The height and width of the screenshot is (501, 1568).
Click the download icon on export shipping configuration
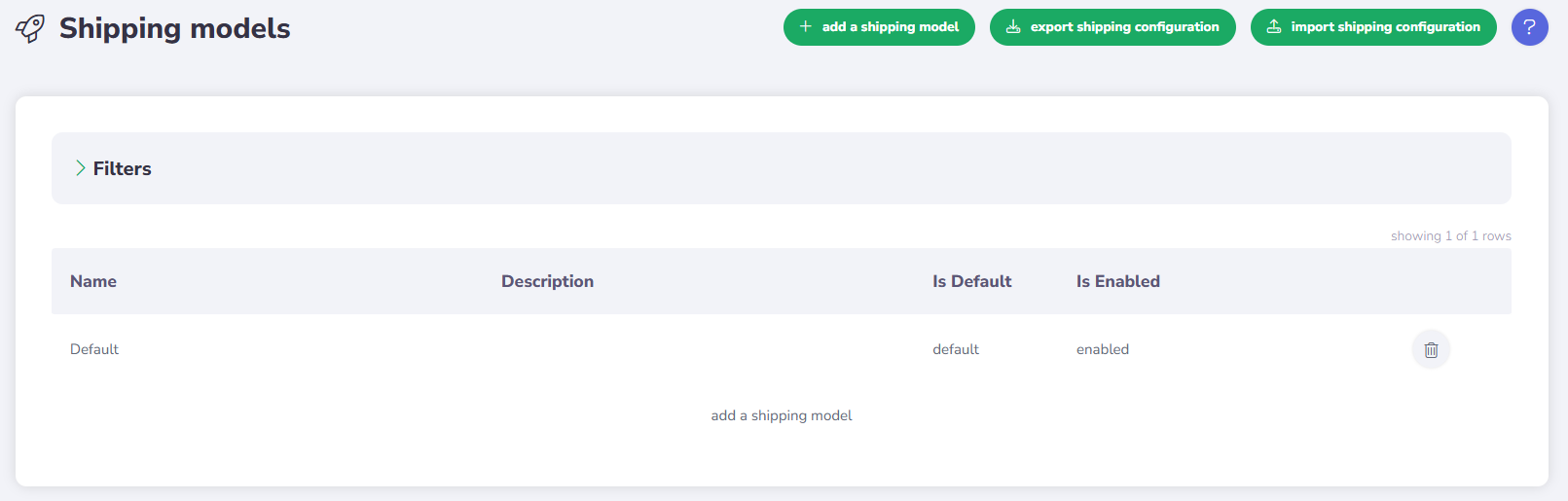1013,27
